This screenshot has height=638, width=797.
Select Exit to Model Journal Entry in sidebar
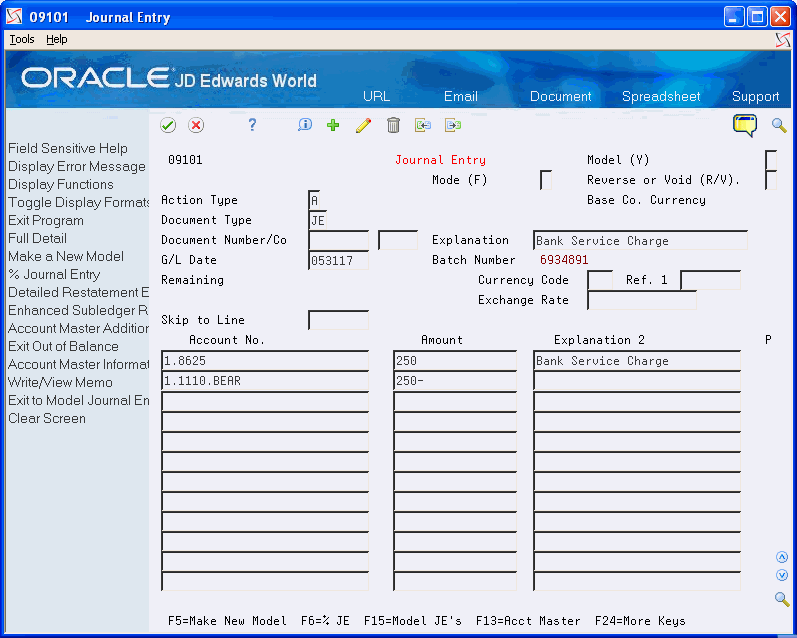coord(78,400)
